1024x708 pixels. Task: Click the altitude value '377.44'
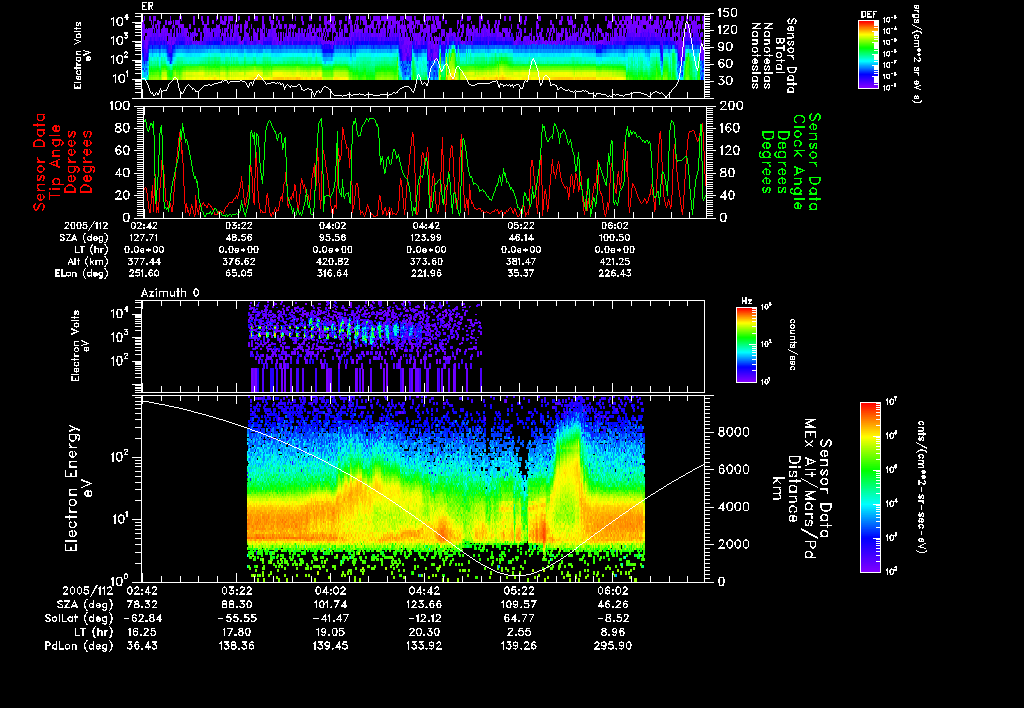tap(144, 262)
